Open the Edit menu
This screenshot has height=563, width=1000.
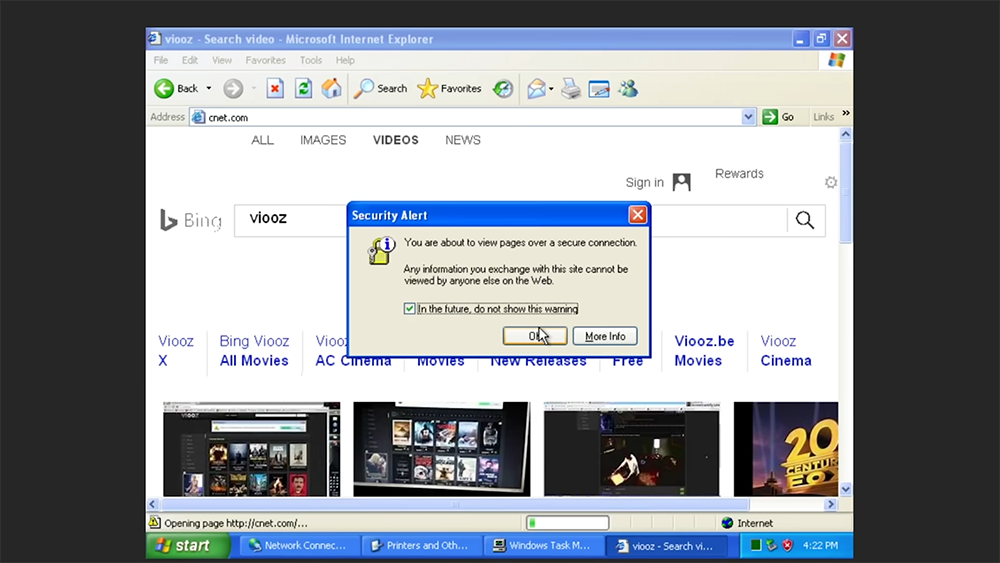189,60
